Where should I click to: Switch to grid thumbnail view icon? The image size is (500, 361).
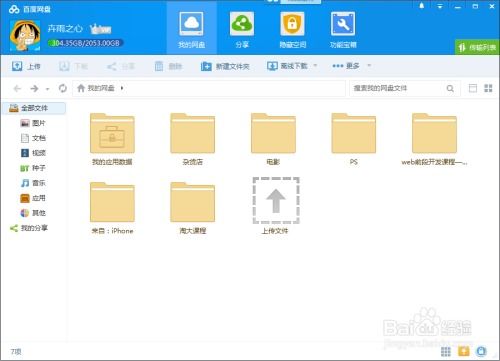pos(488,88)
